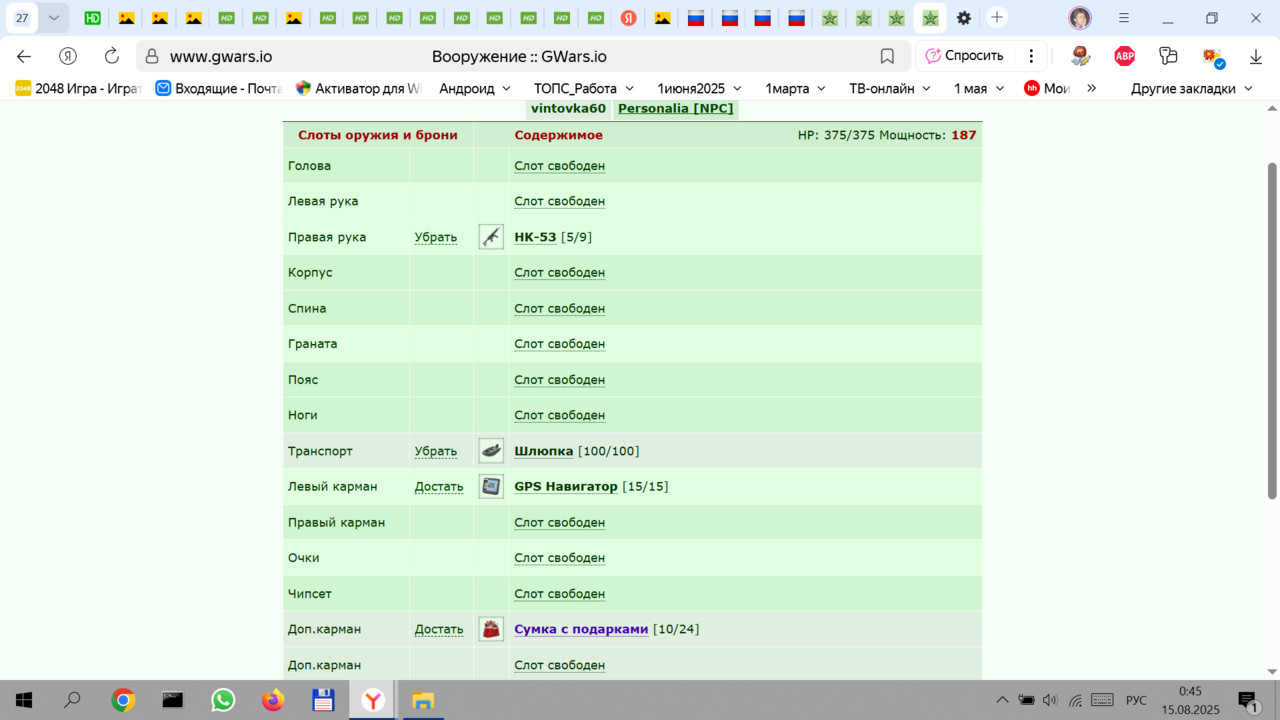This screenshot has width=1280, height=720.
Task: Open the Сумка с подарками link
Action: pyautogui.click(x=581, y=629)
